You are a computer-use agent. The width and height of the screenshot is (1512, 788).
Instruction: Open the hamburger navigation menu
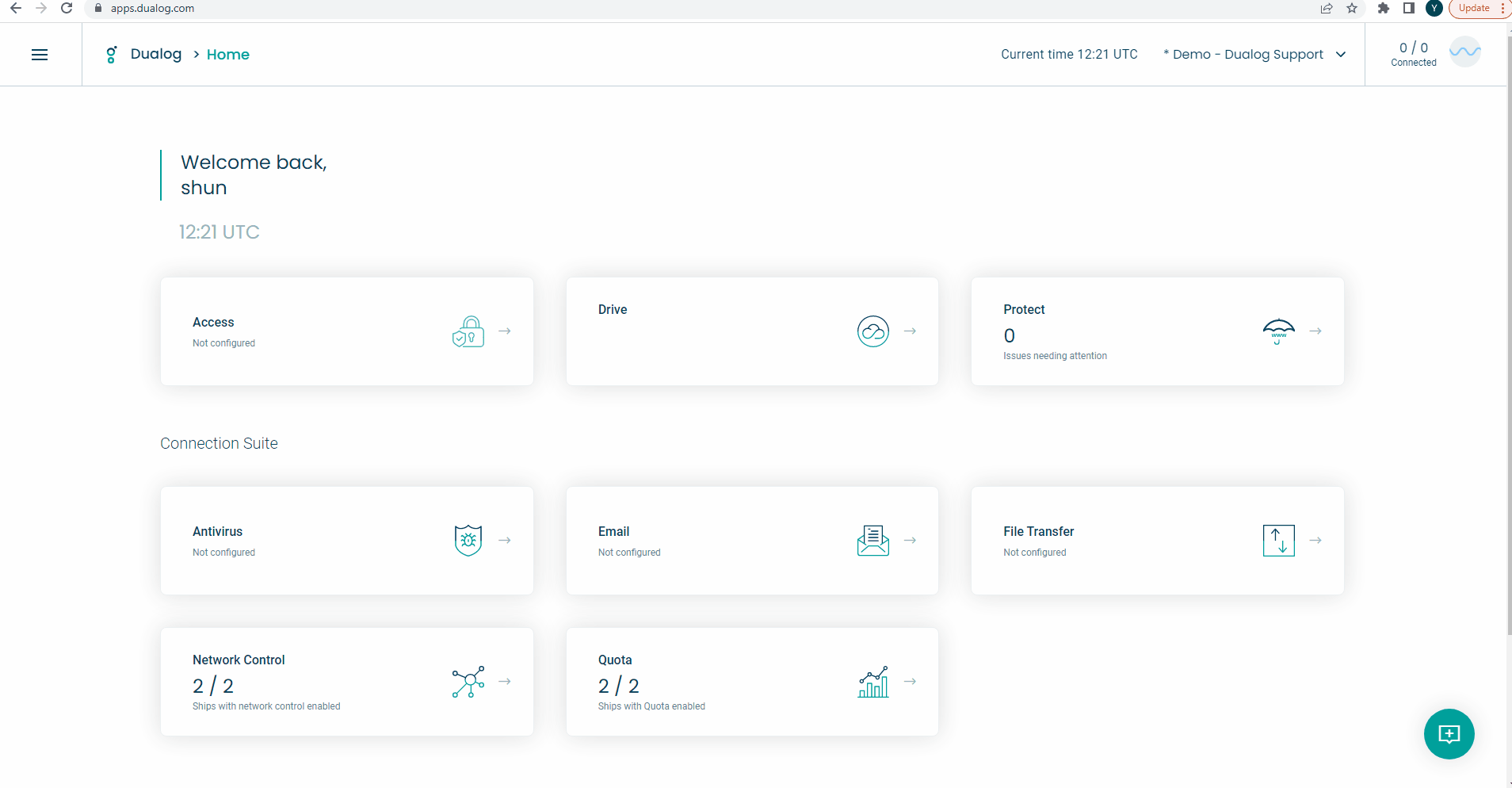[40, 55]
